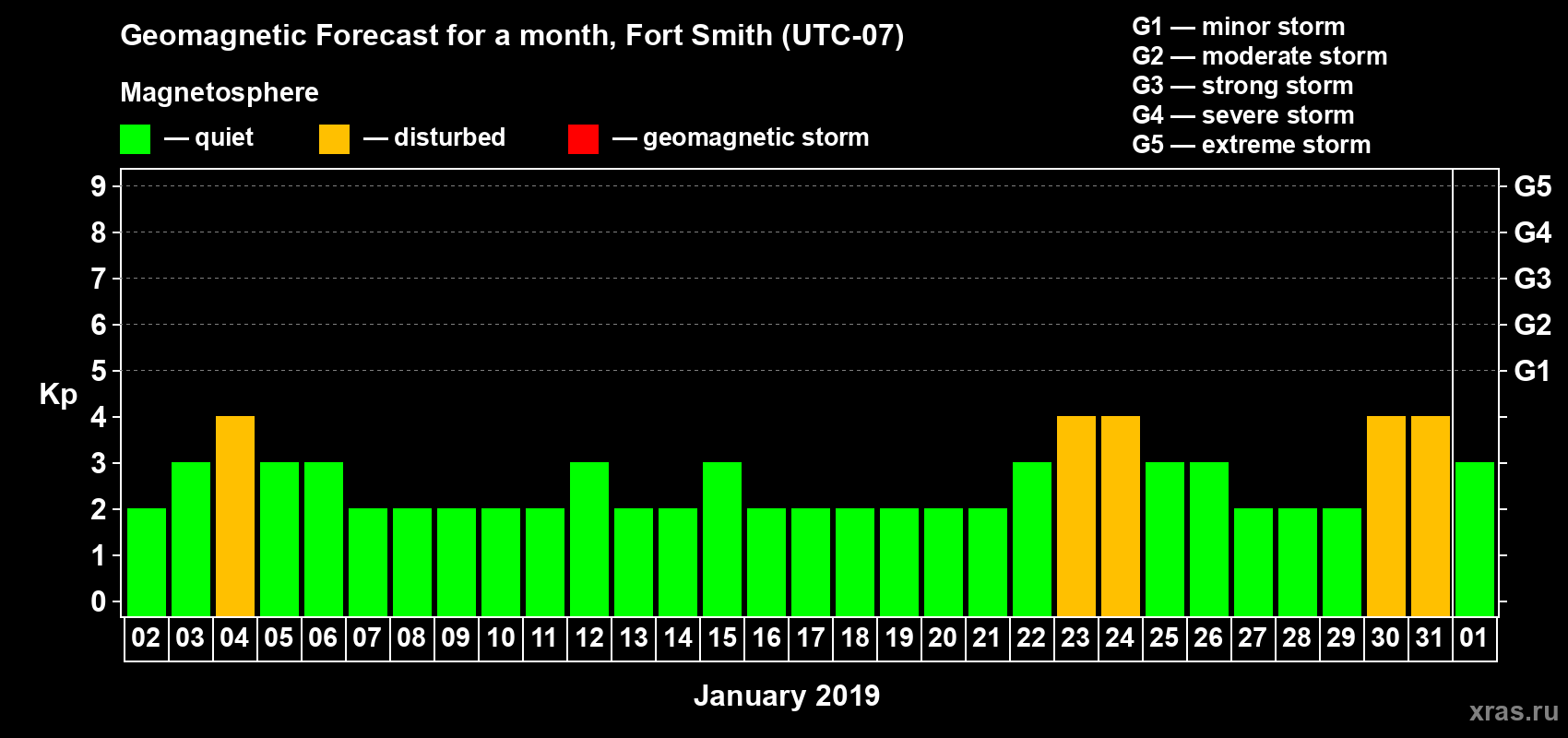Select the orange bar for day 04

(x=235, y=517)
